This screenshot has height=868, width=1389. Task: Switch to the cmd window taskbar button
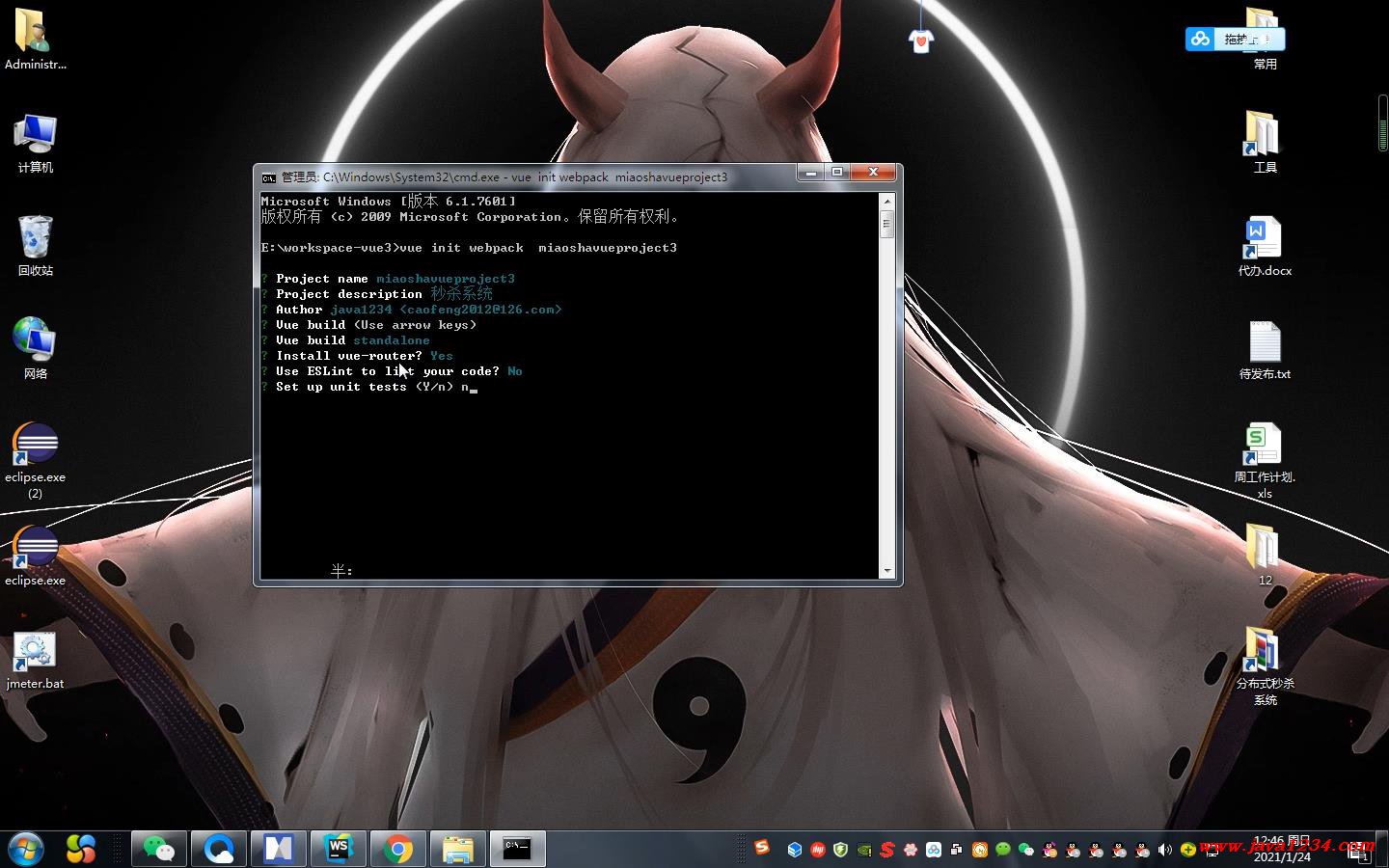tap(518, 849)
